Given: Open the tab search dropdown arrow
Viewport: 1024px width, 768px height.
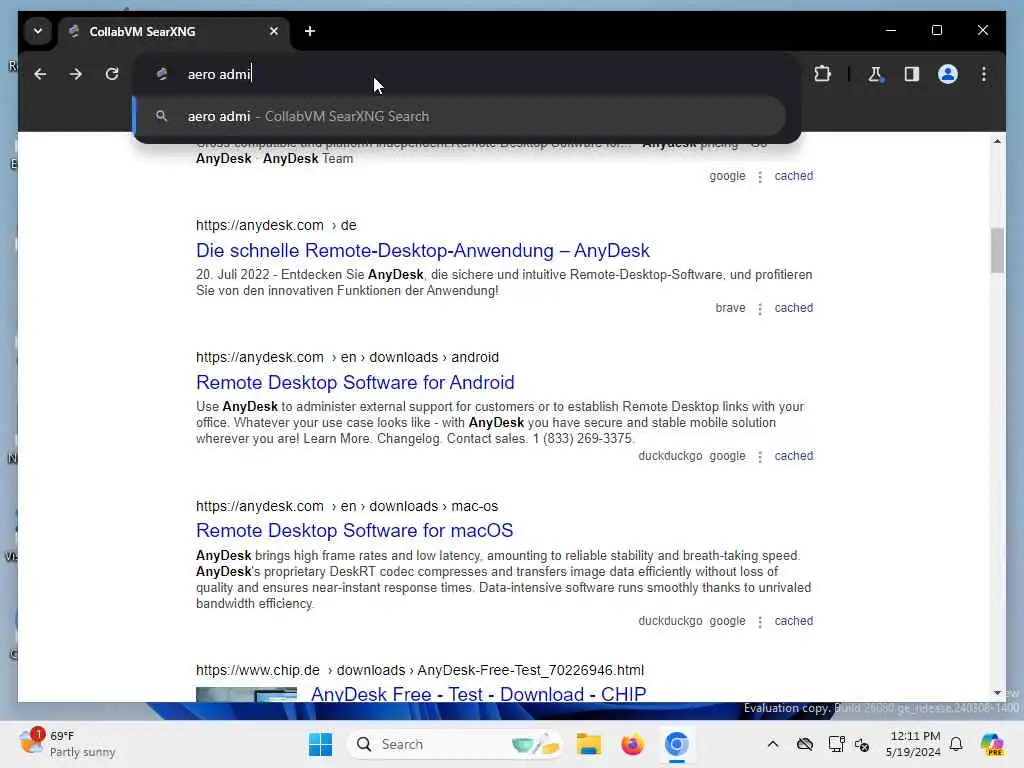Looking at the screenshot, I should (38, 31).
